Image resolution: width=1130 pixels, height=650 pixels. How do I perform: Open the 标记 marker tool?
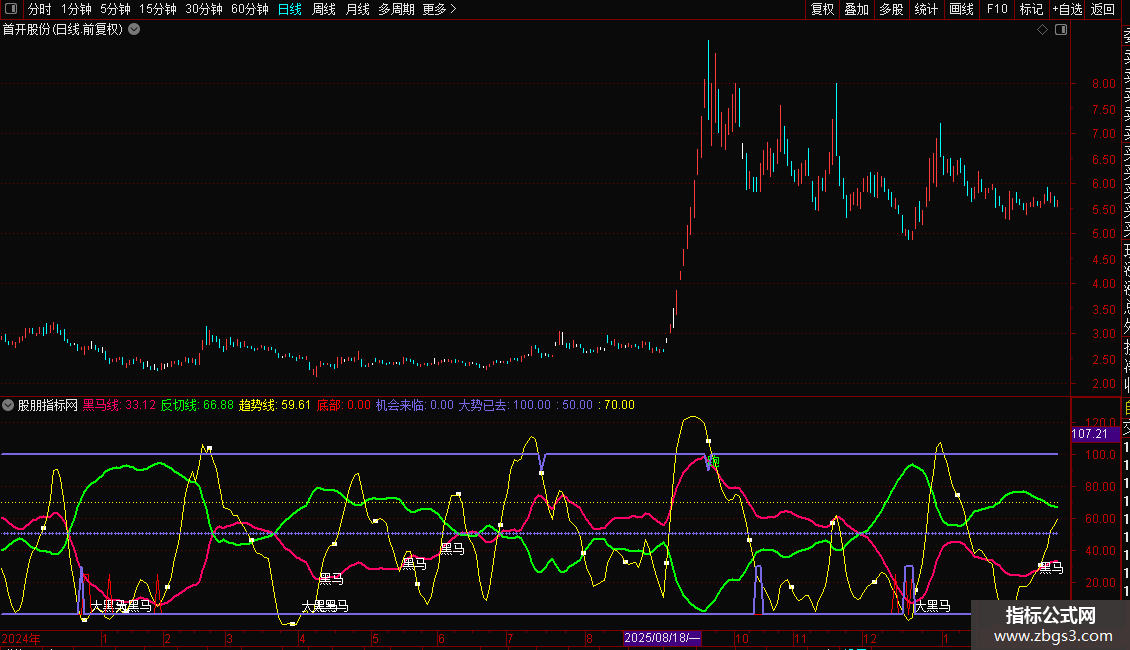point(1030,10)
